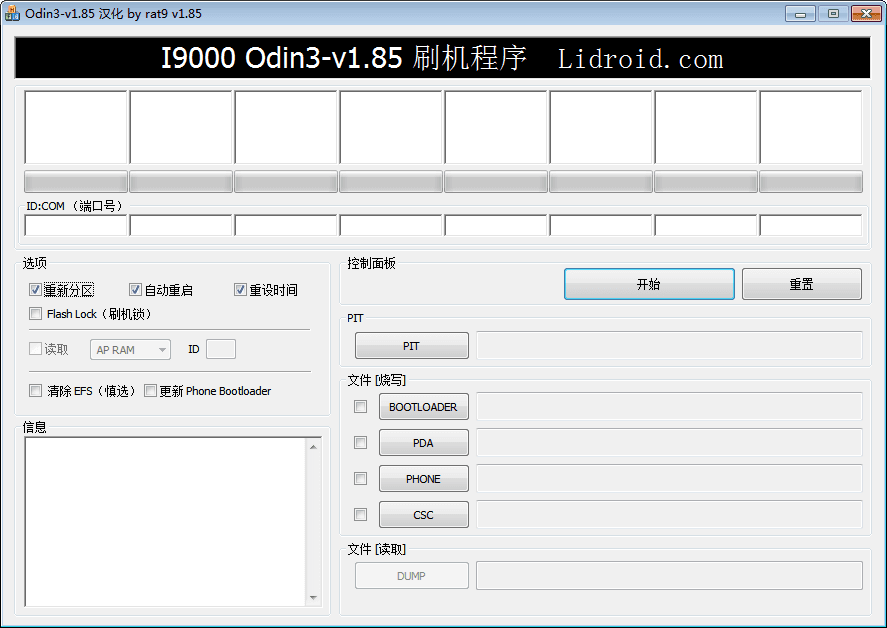The height and width of the screenshot is (628, 887).
Task: Click the ID input field
Action: [221, 350]
